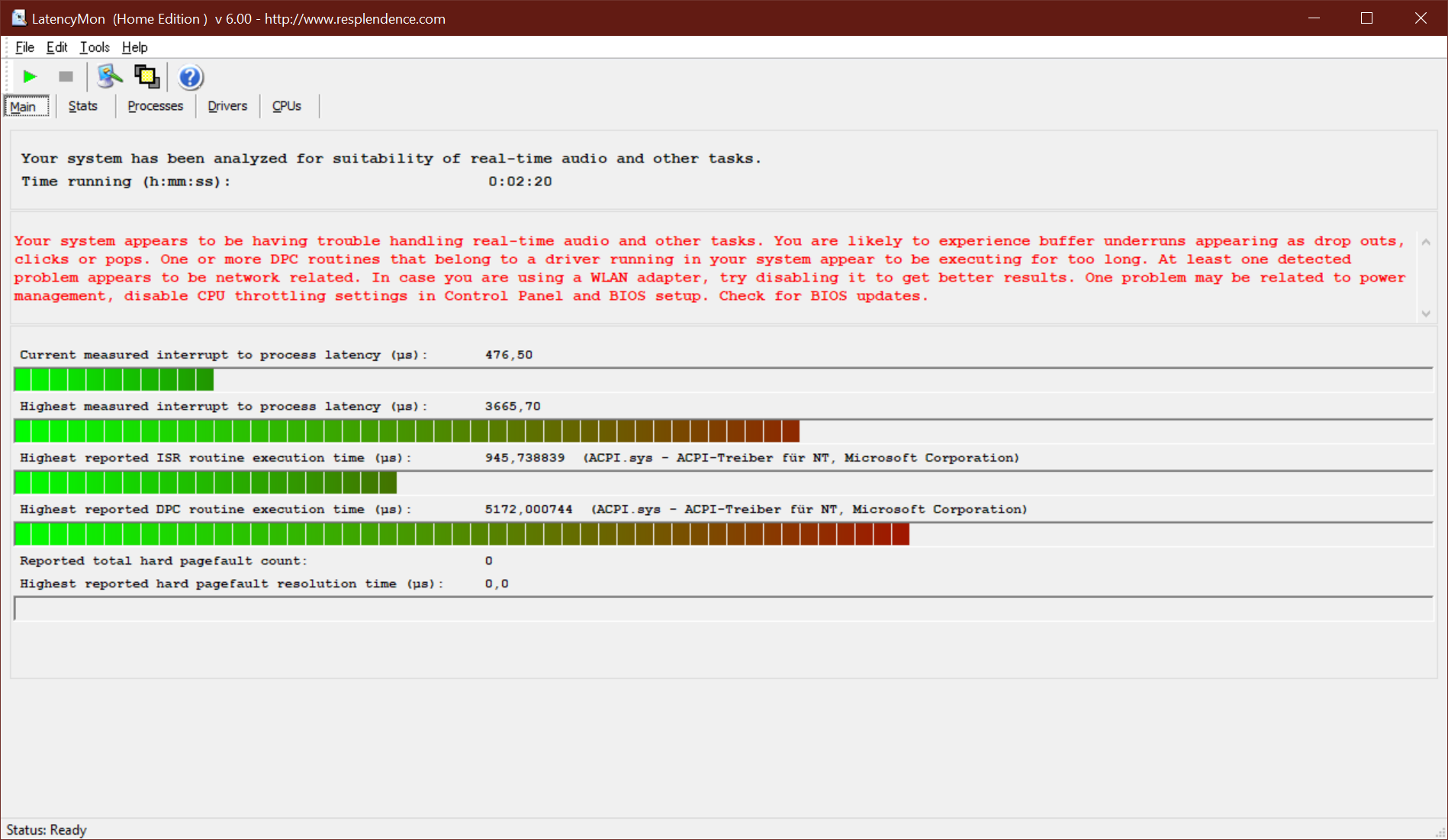
Task: Open the Help menu
Action: 134,47
